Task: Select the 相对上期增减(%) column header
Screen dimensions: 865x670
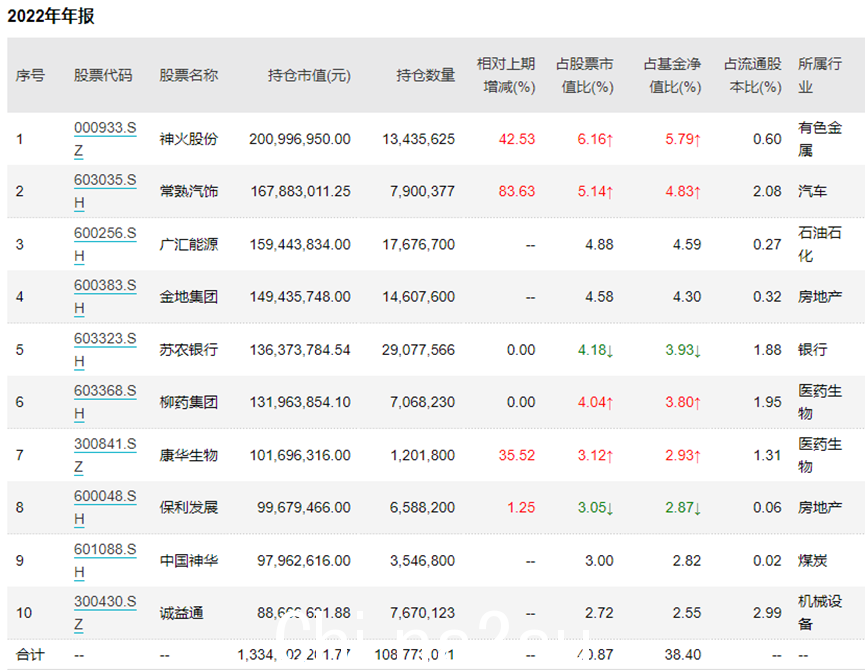Action: tap(506, 76)
